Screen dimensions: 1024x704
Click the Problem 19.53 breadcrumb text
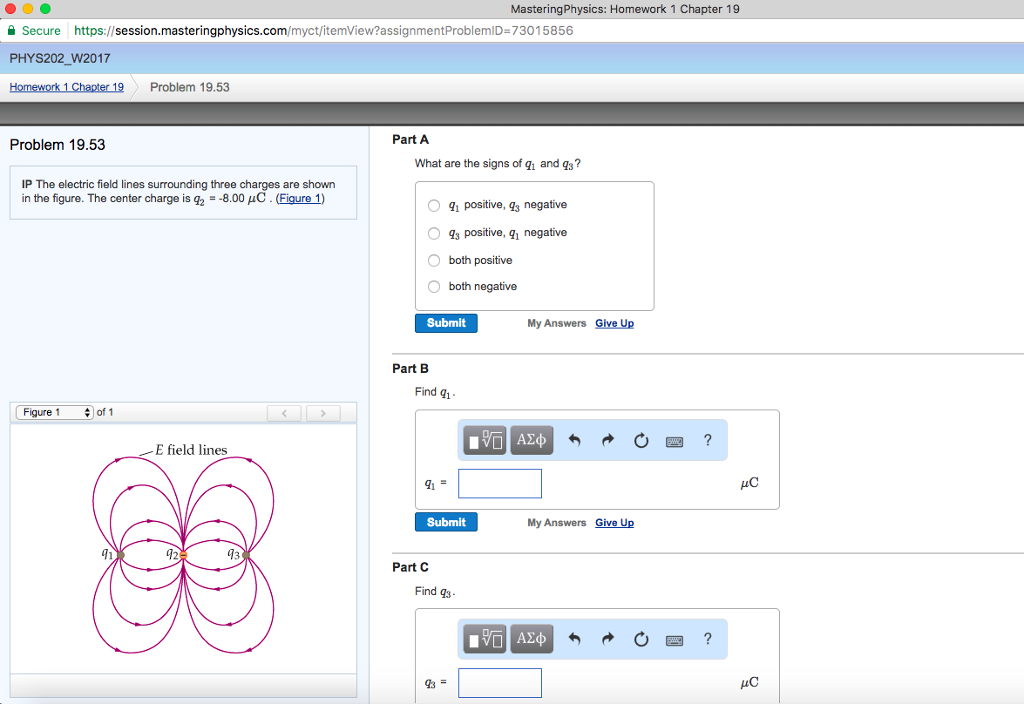[190, 88]
